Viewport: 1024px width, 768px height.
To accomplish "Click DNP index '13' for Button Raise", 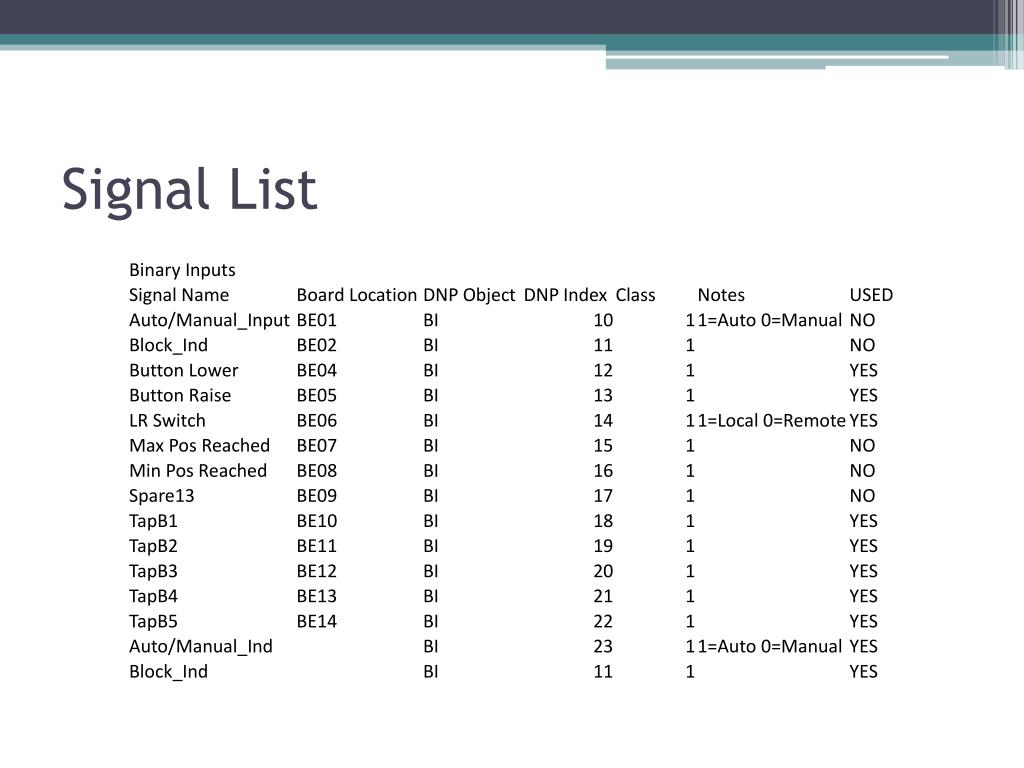I will pyautogui.click(x=603, y=396).
